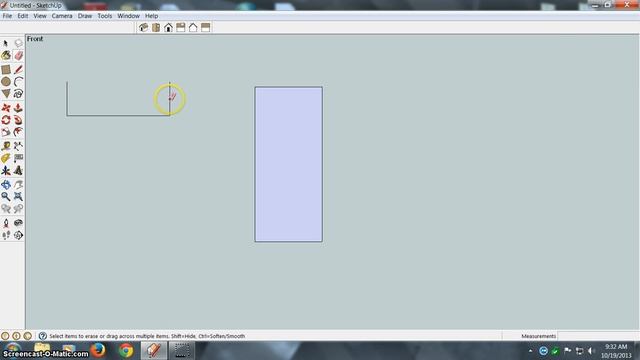
Task: Open the Camera menu
Action: point(62,16)
